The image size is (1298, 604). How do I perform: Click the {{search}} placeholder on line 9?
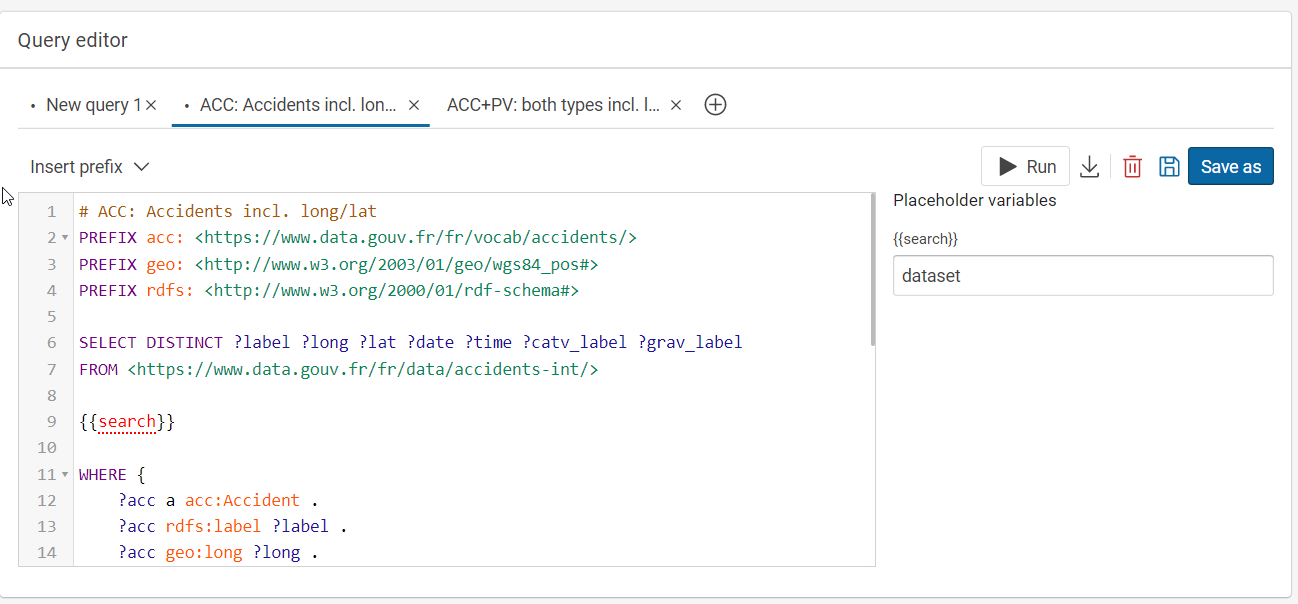tap(127, 422)
